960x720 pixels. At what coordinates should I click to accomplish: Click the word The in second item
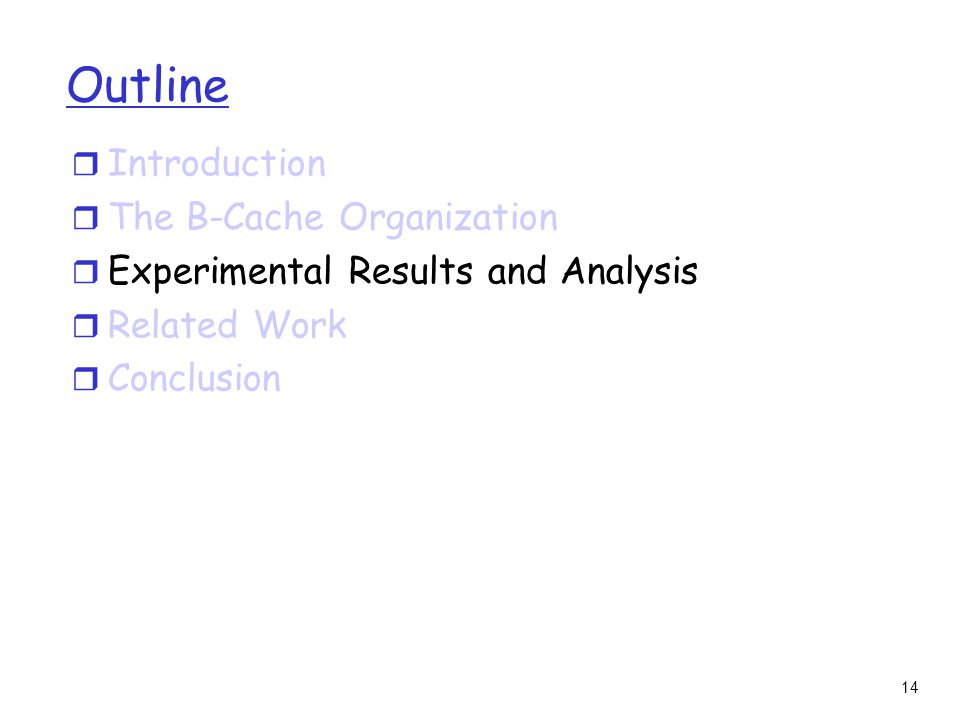(x=141, y=217)
